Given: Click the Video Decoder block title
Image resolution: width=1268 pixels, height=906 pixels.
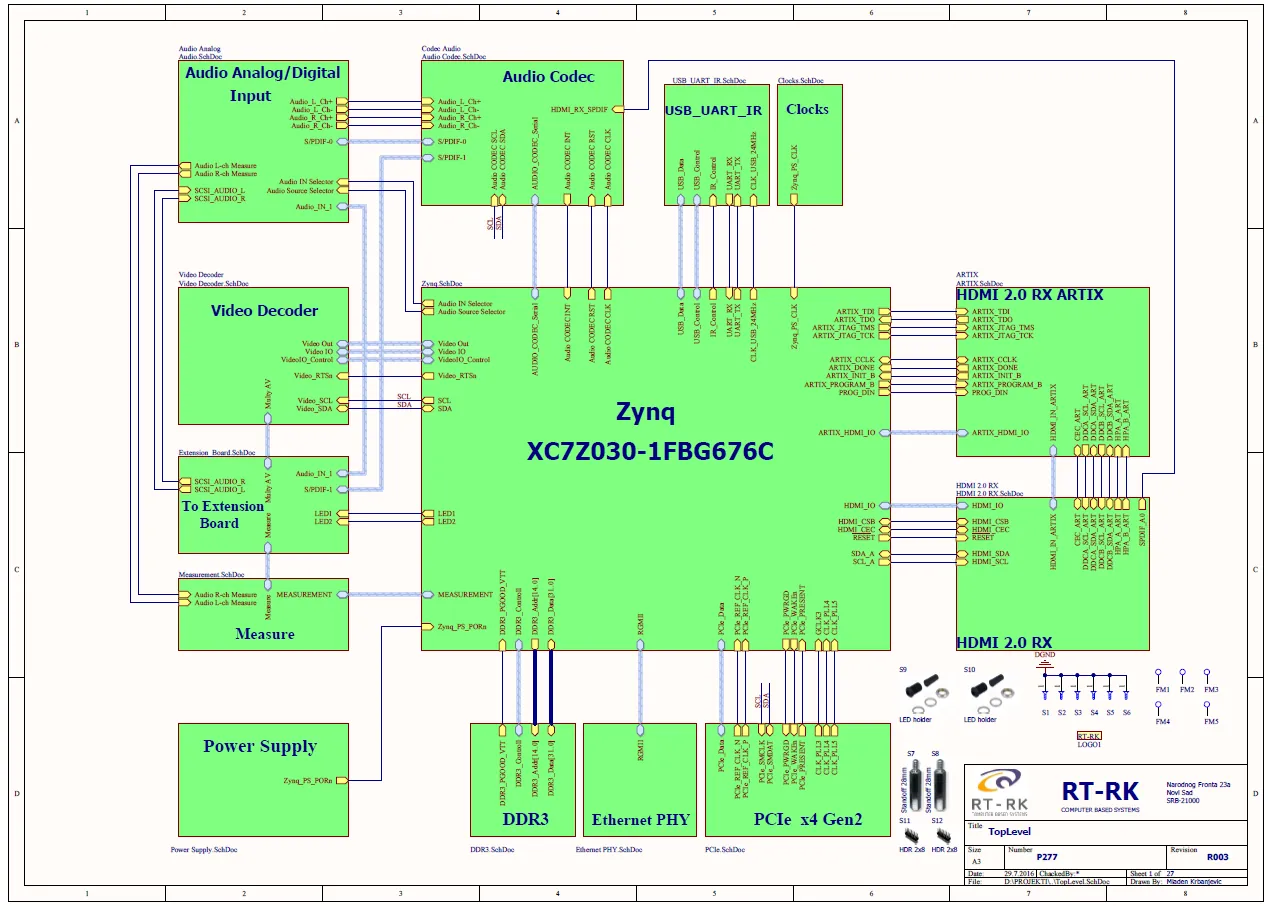Looking at the screenshot, I should click(264, 311).
